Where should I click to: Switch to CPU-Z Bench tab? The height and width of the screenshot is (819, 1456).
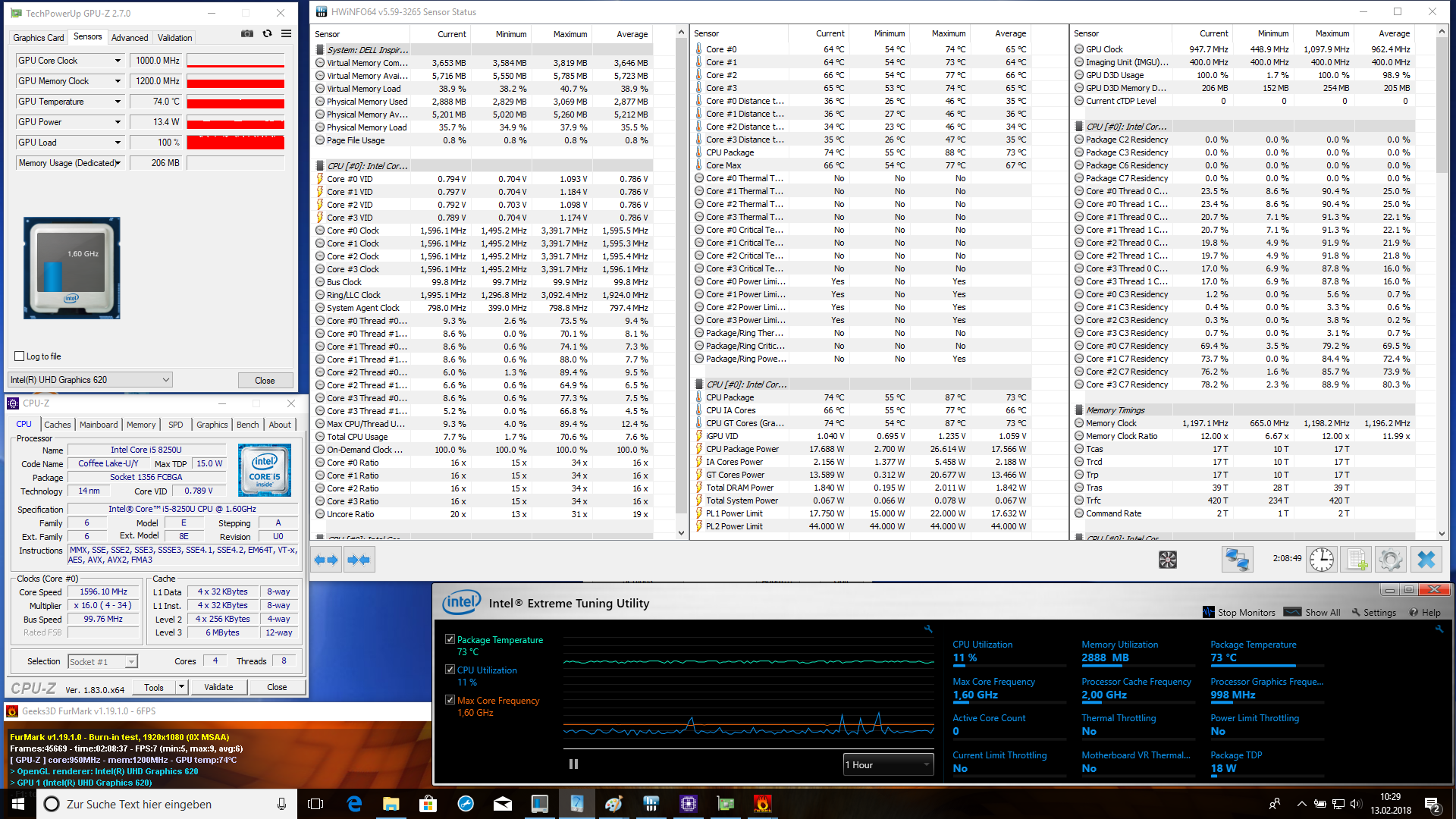point(248,425)
